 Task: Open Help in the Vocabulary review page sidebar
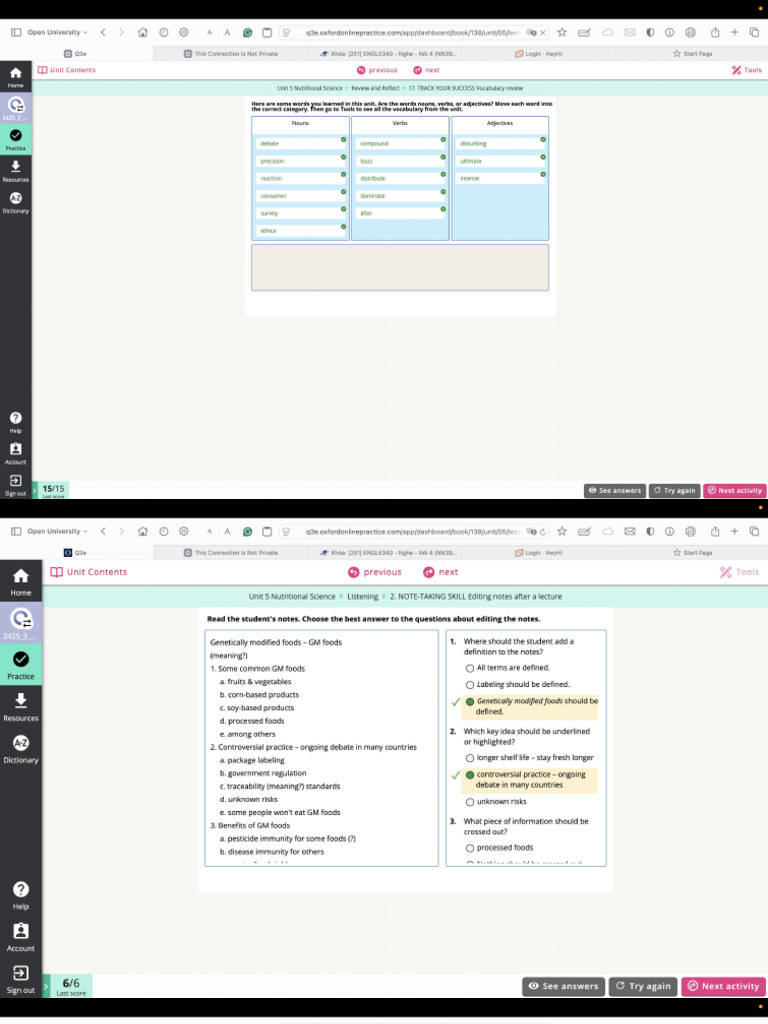16,422
